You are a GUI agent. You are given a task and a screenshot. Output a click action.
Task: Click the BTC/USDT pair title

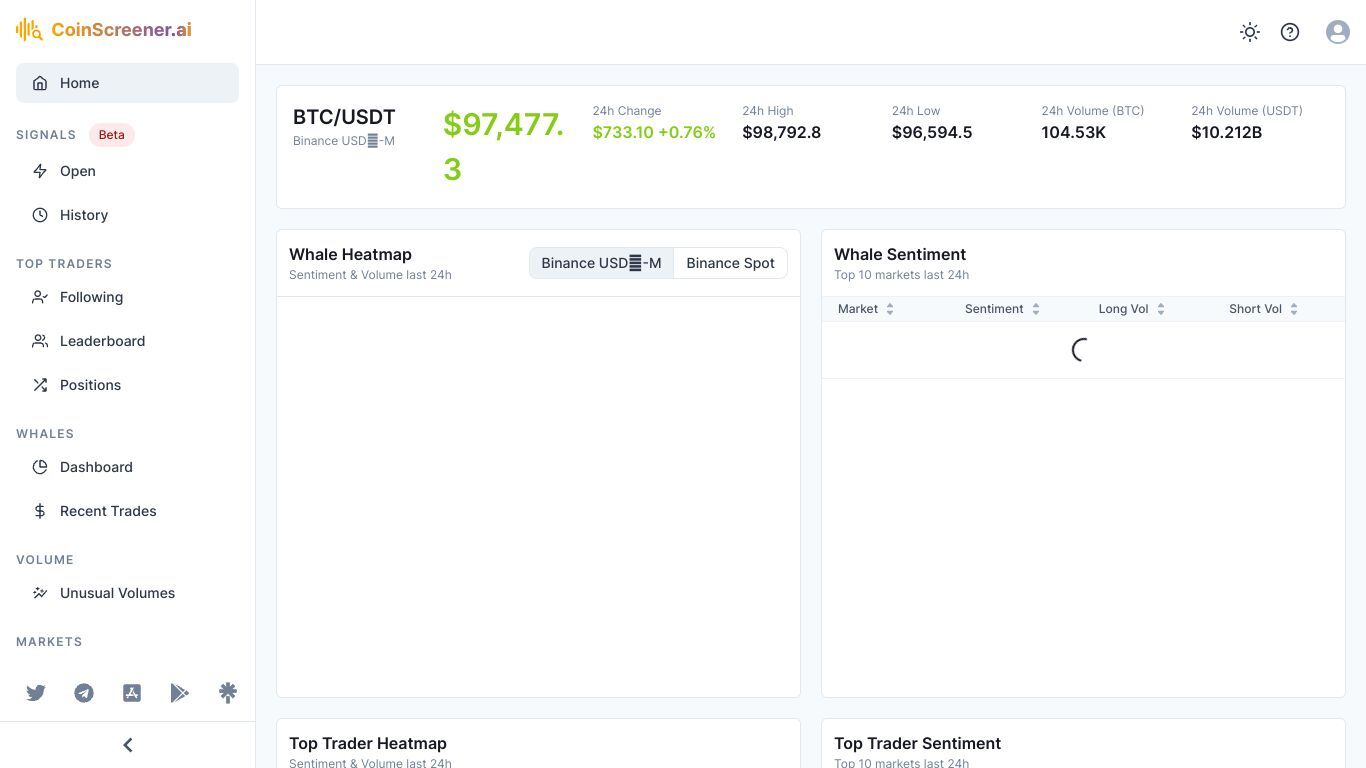(344, 117)
